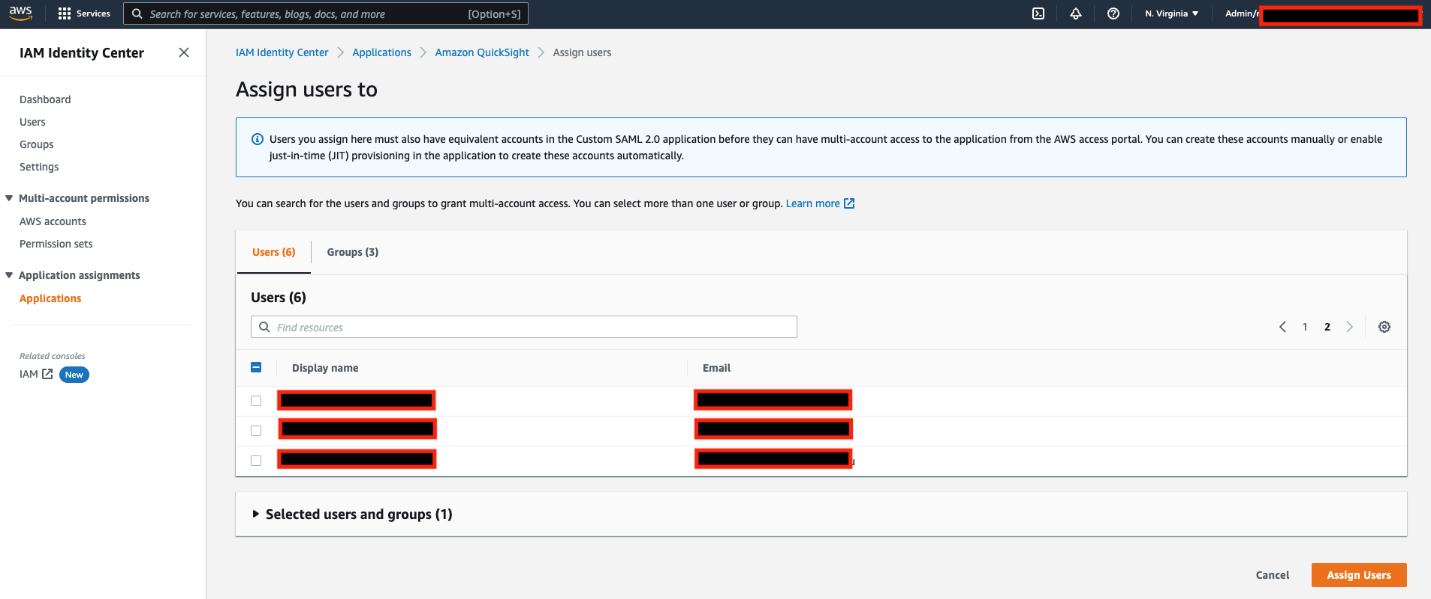Close the IAM Identity Center sidebar
Viewport: 1431px width, 599px height.
(184, 53)
